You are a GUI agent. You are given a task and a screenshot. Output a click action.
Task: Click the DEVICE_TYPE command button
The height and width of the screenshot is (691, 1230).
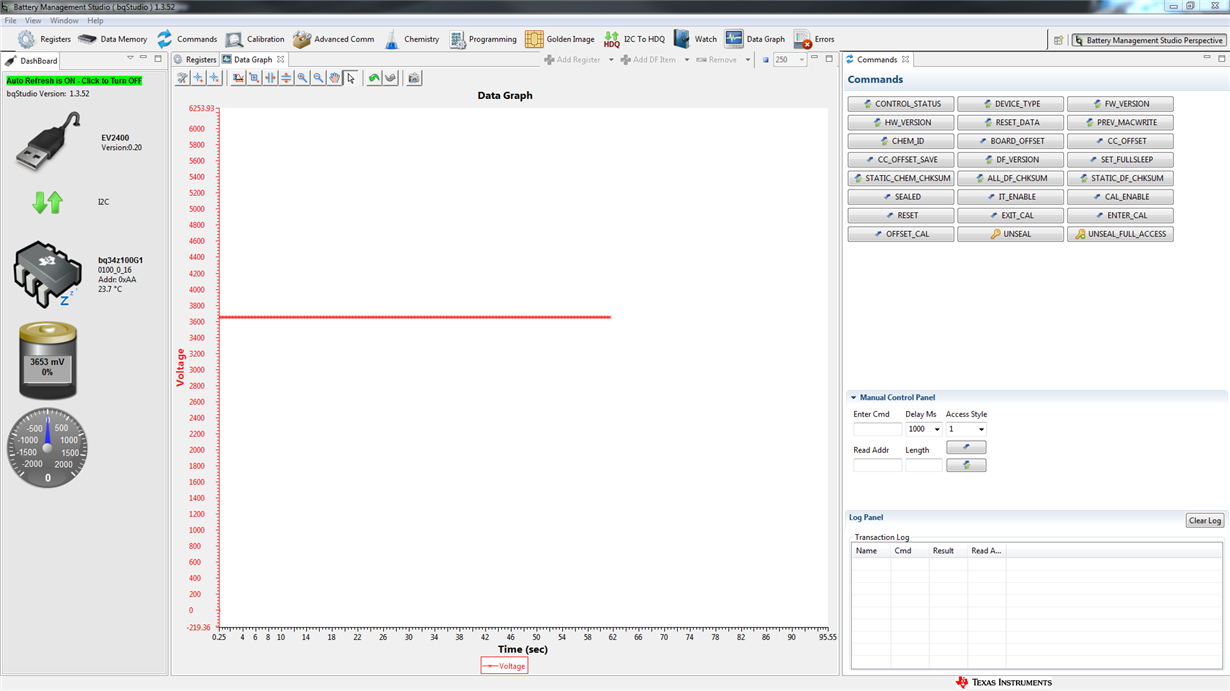[x=1010, y=104]
